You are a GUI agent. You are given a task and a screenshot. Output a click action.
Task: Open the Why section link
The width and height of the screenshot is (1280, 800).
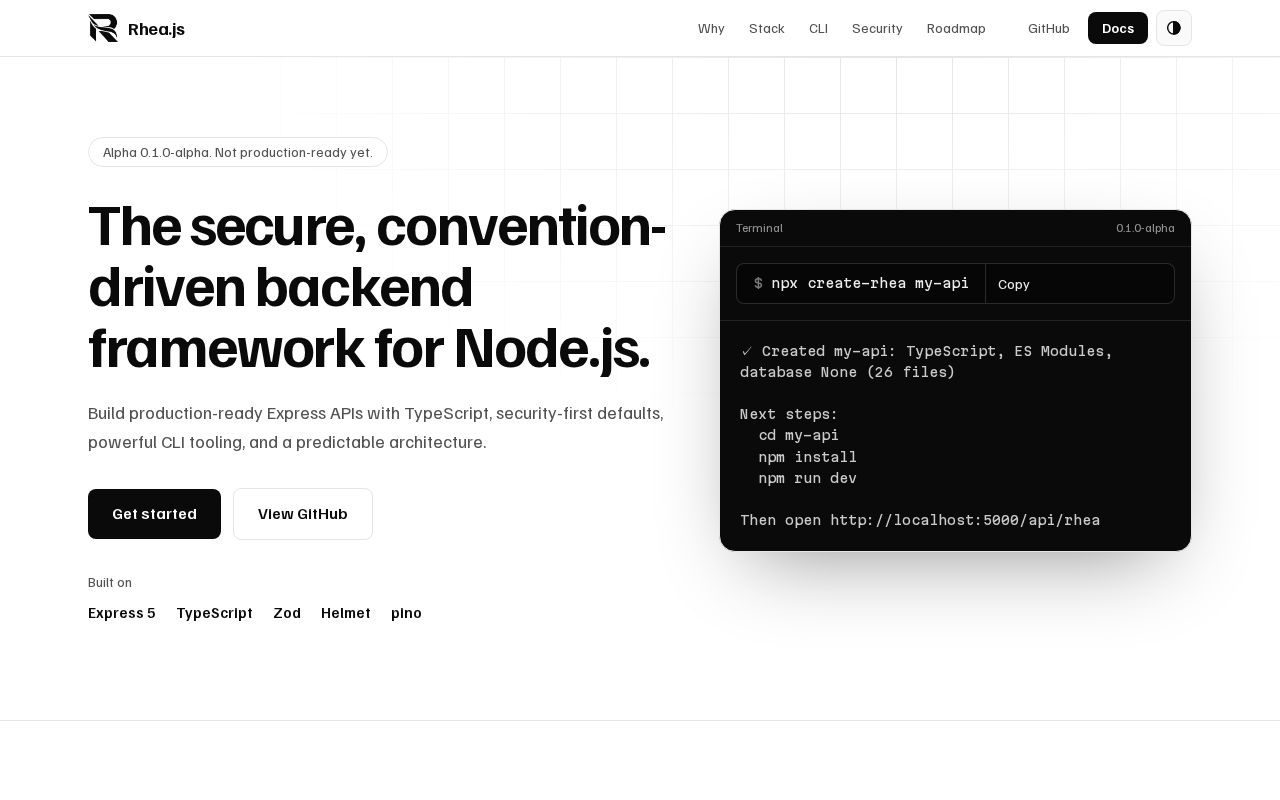coord(711,28)
